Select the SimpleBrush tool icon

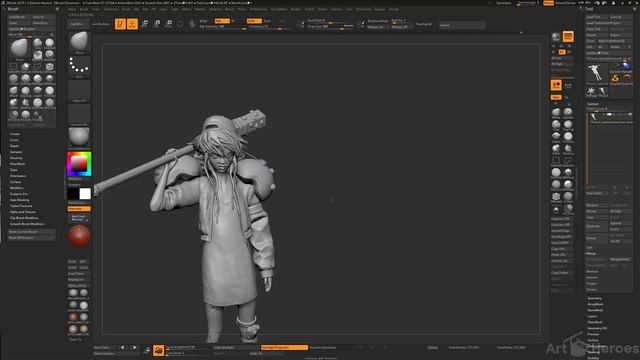coord(615,78)
